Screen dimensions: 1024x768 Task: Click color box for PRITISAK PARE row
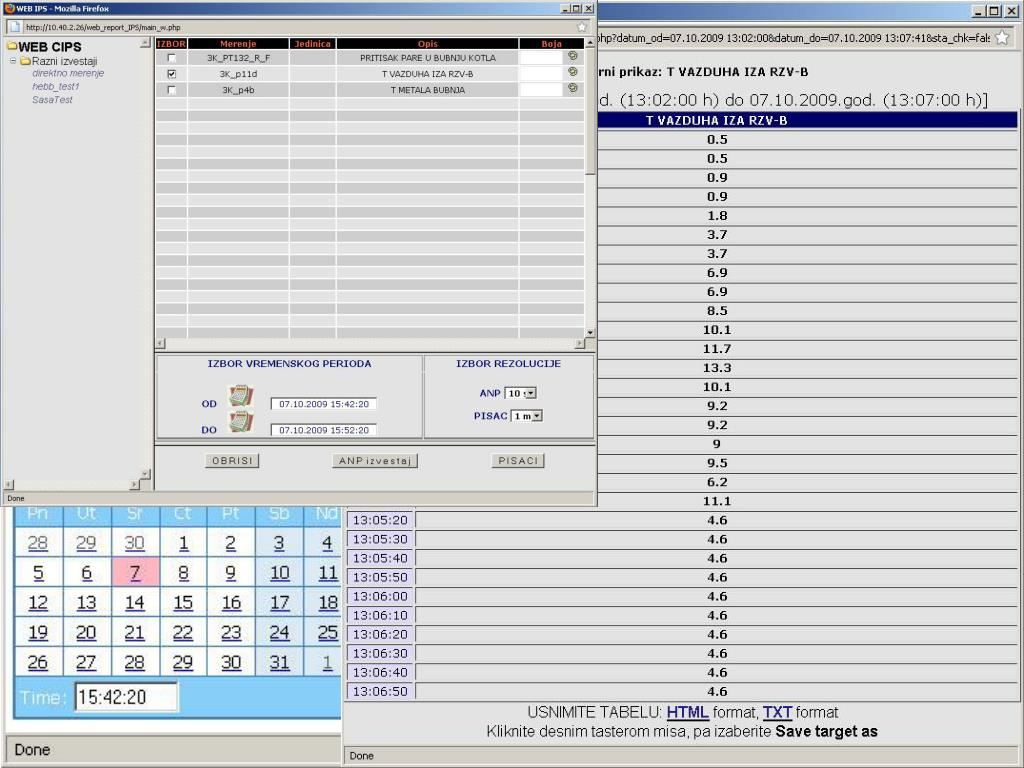(541, 57)
